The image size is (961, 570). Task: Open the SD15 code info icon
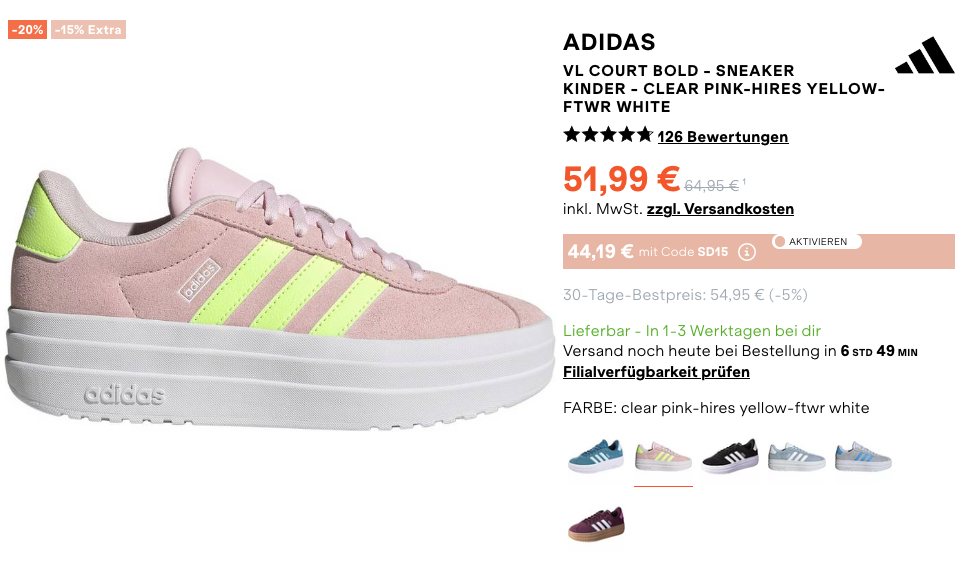pyautogui.click(x=746, y=252)
